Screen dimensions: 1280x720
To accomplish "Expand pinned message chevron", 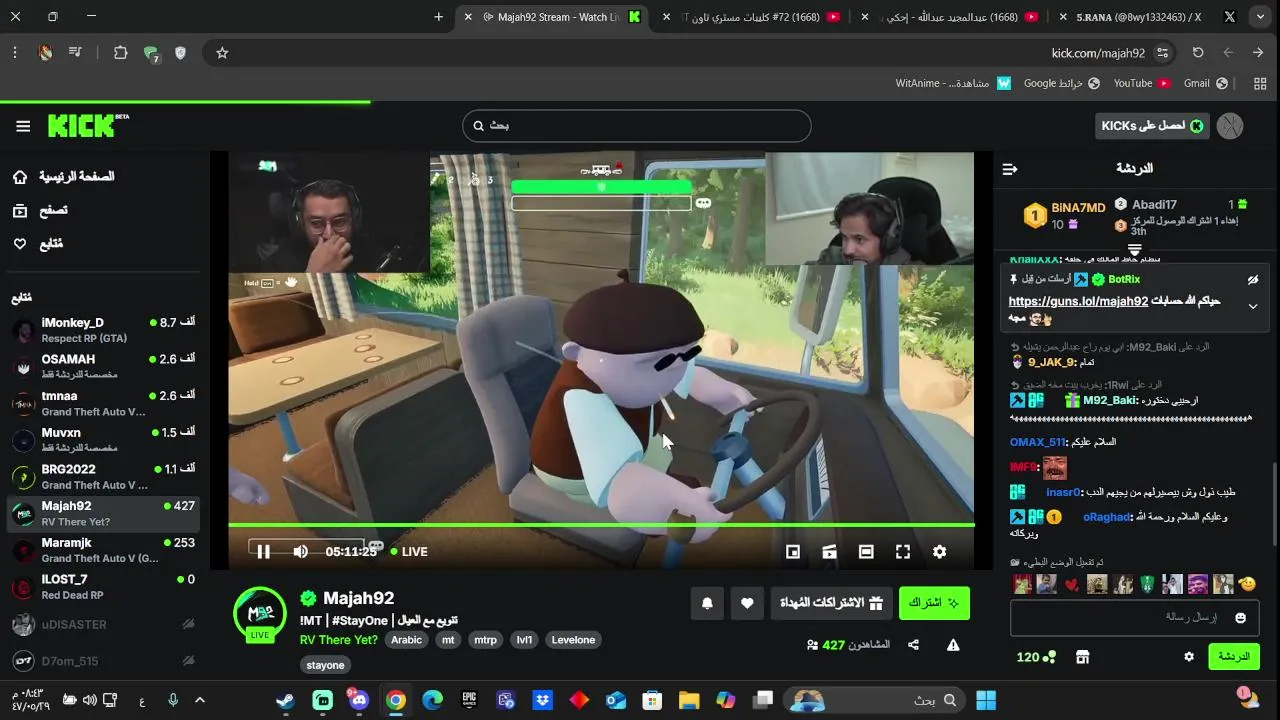I will point(1253,307).
